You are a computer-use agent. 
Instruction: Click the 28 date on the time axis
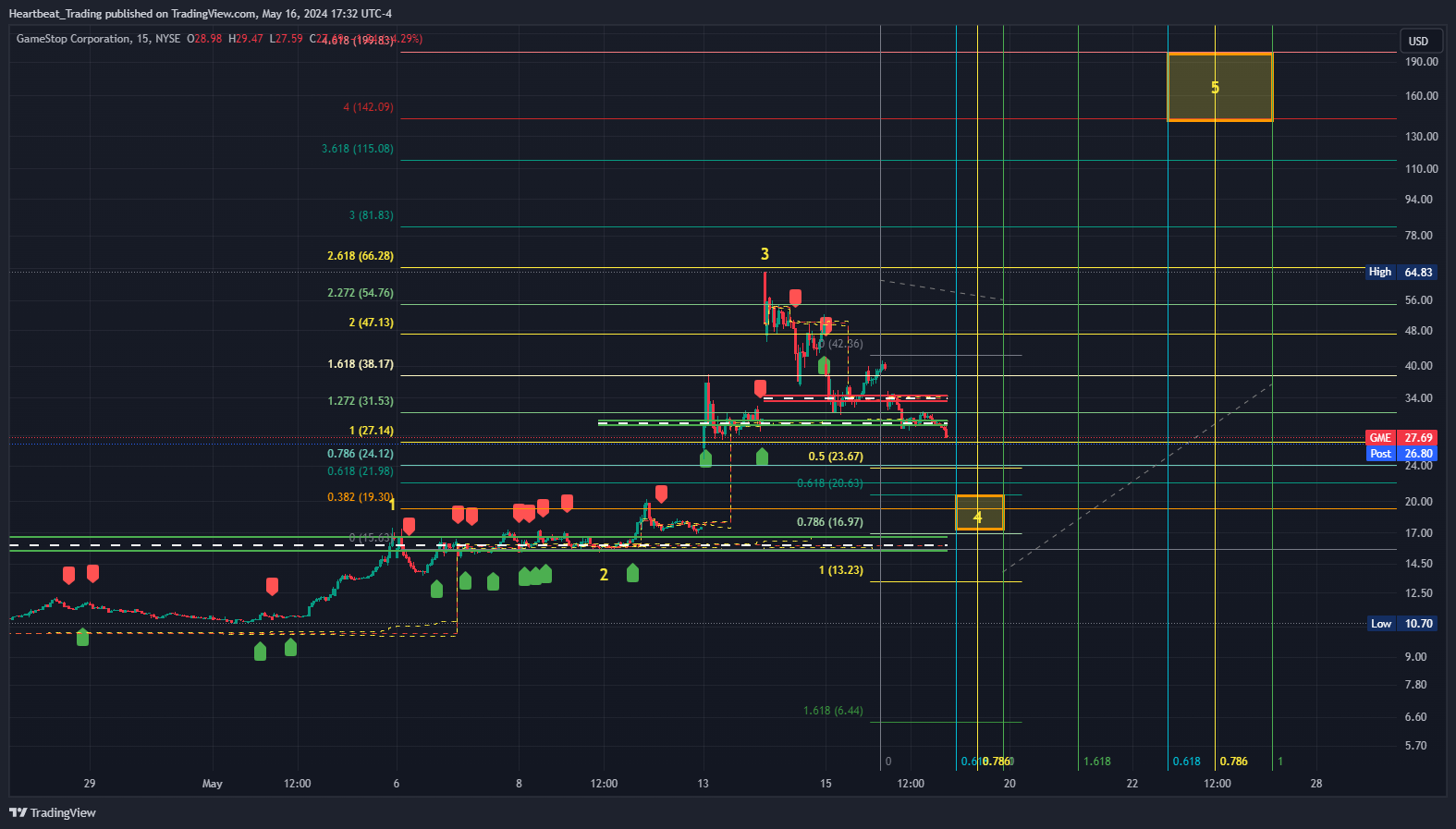point(1316,784)
